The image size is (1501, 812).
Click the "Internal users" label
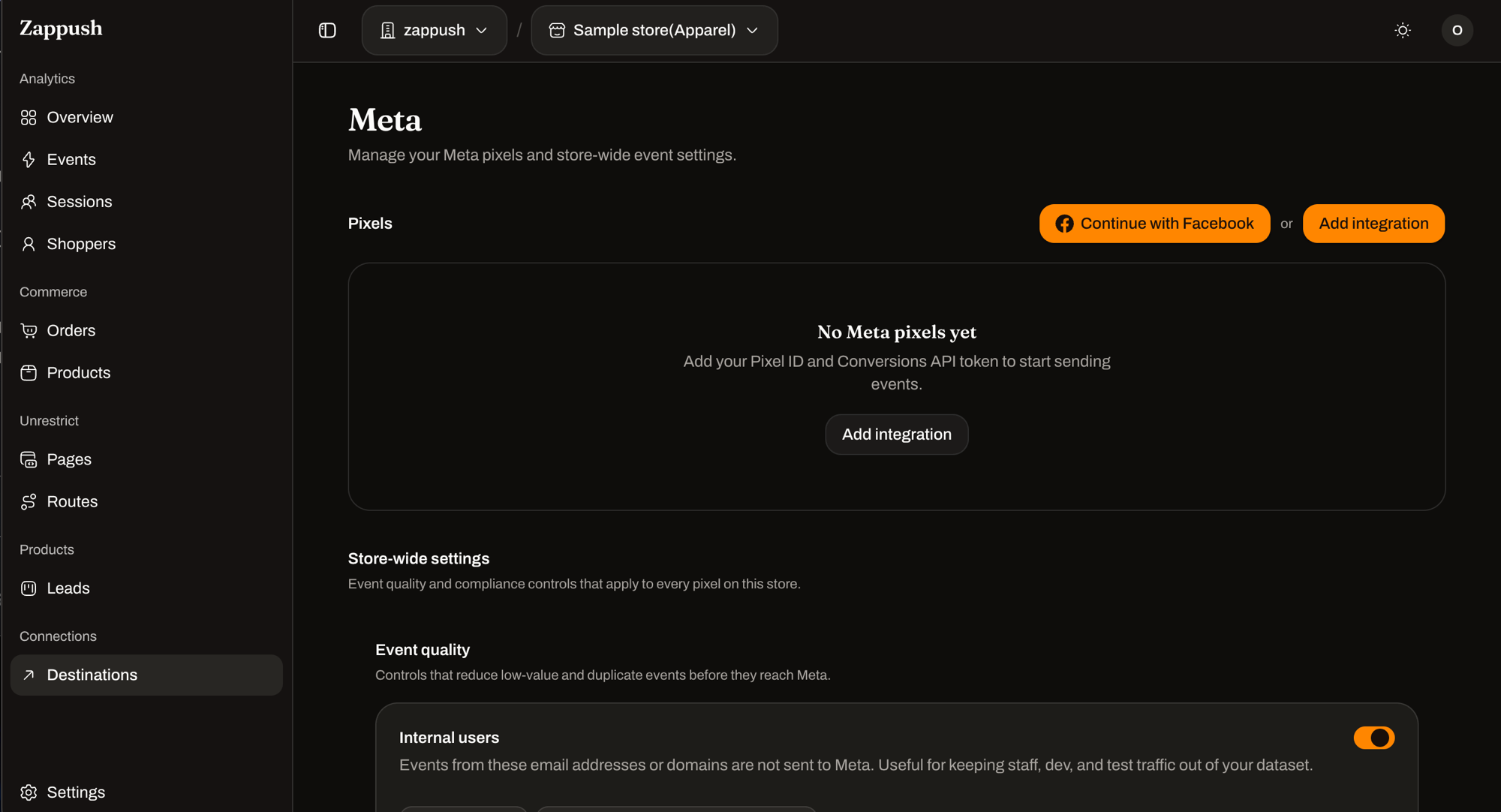pos(449,738)
